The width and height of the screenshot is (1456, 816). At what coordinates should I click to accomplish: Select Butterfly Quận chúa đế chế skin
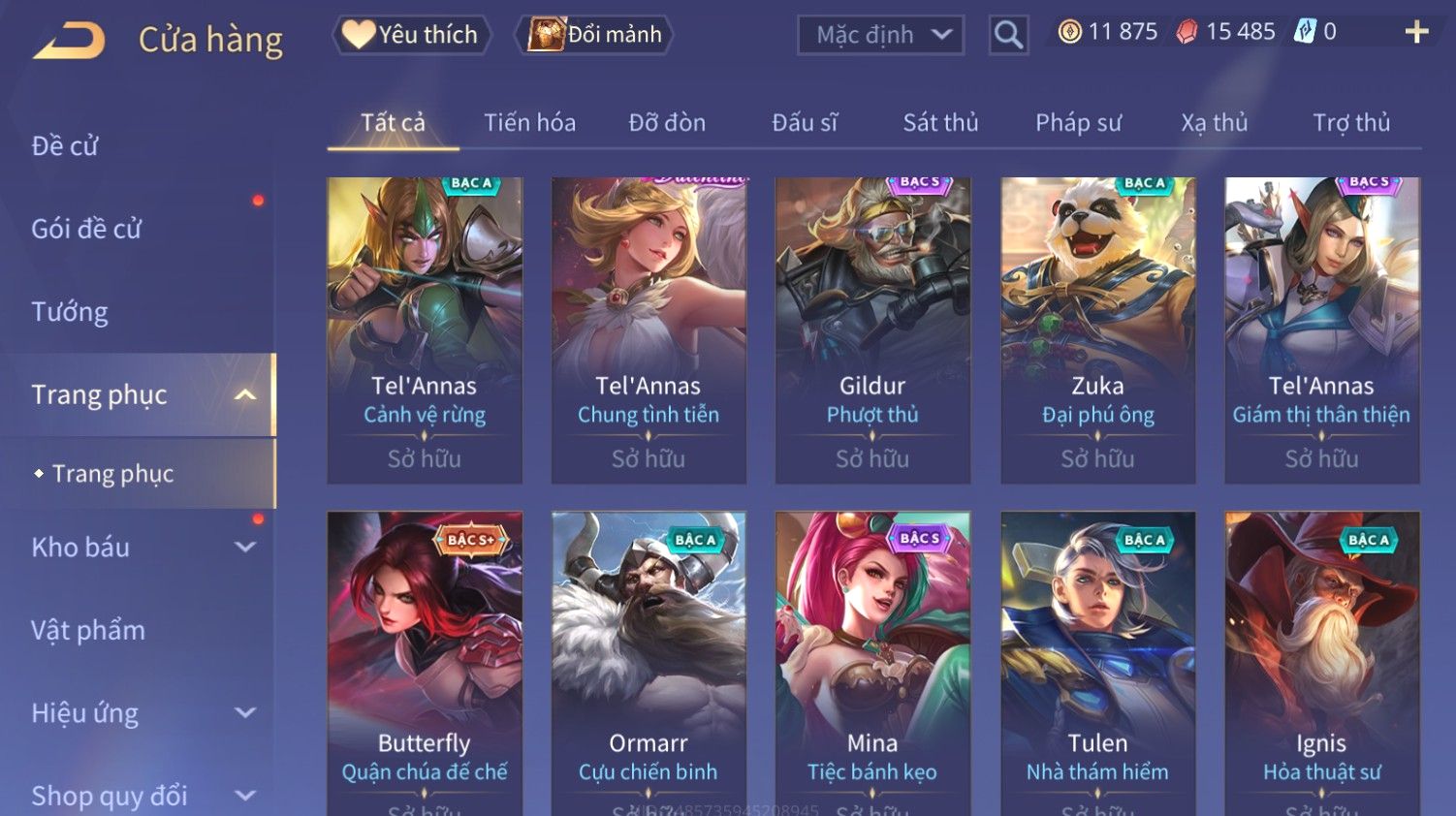(425, 663)
